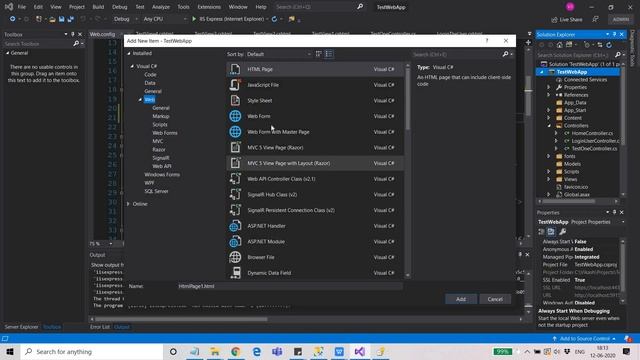Image resolution: width=640 pixels, height=360 pixels.
Task: Expand the Properties node in Solution Explorer
Action: [549, 87]
